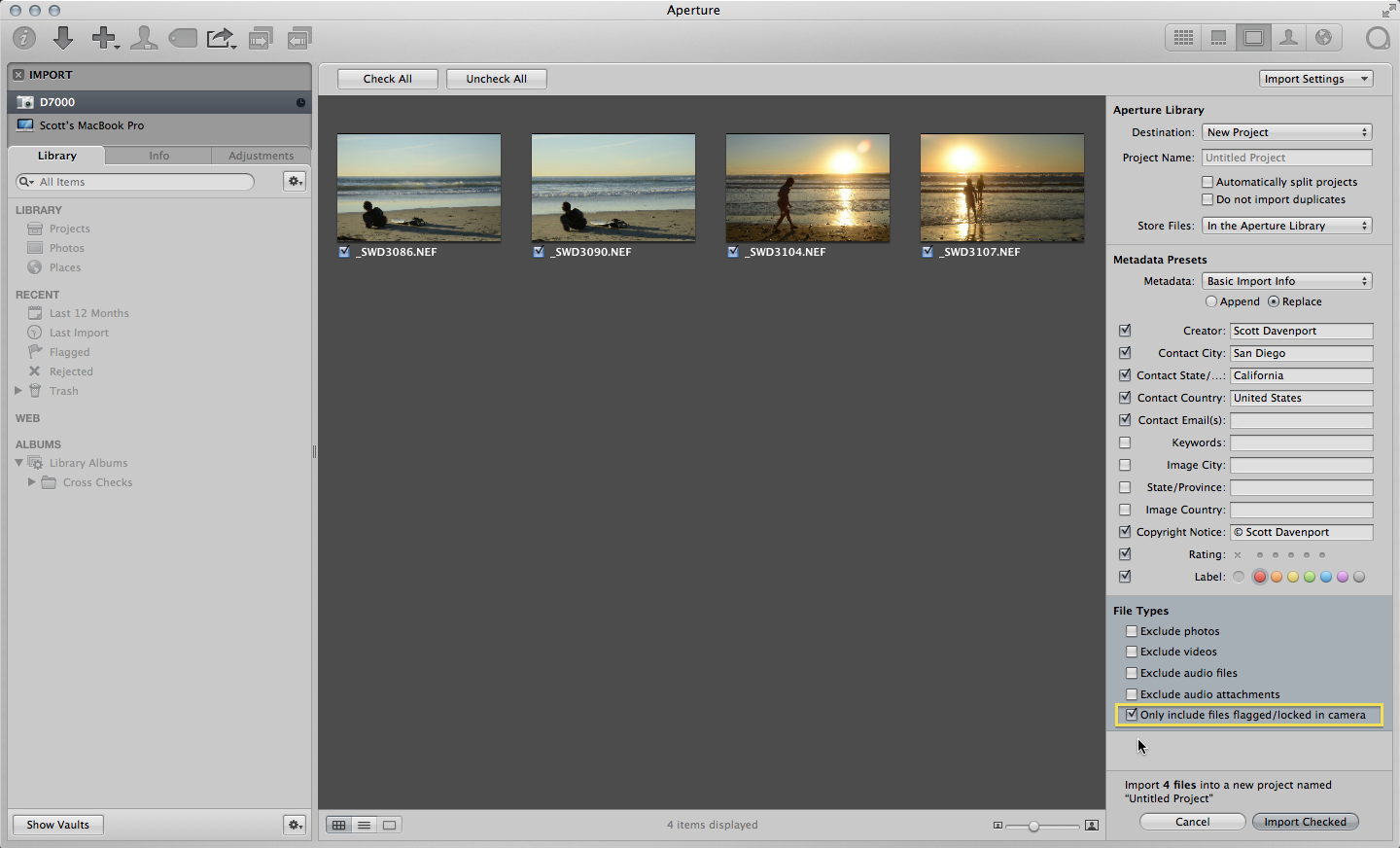1400x848 pixels.
Task: Select Photos in the Library list
Action: pos(67,248)
